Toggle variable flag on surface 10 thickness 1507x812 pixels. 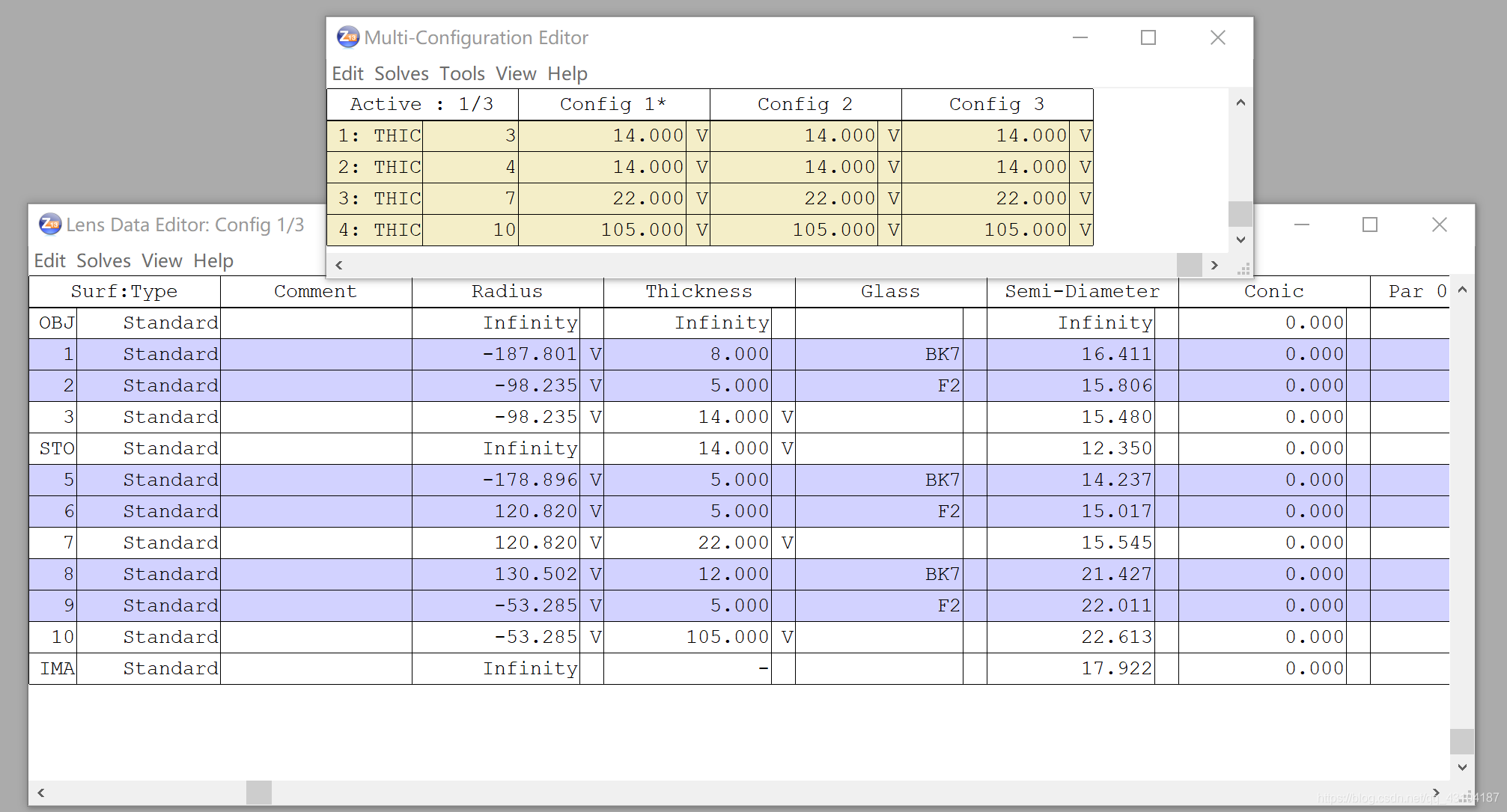[x=786, y=637]
